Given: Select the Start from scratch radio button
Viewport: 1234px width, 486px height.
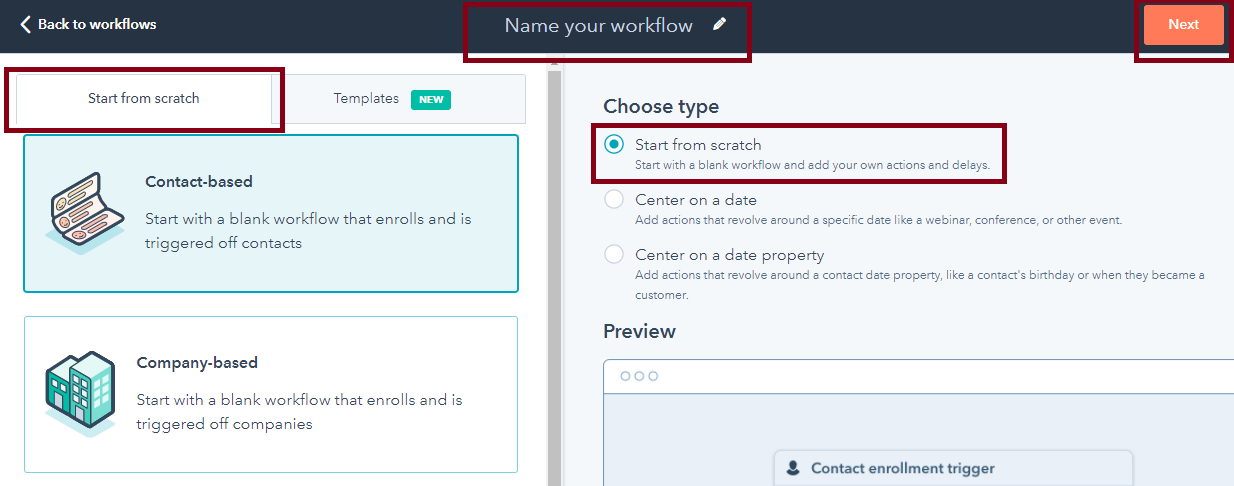Looking at the screenshot, I should pos(614,145).
